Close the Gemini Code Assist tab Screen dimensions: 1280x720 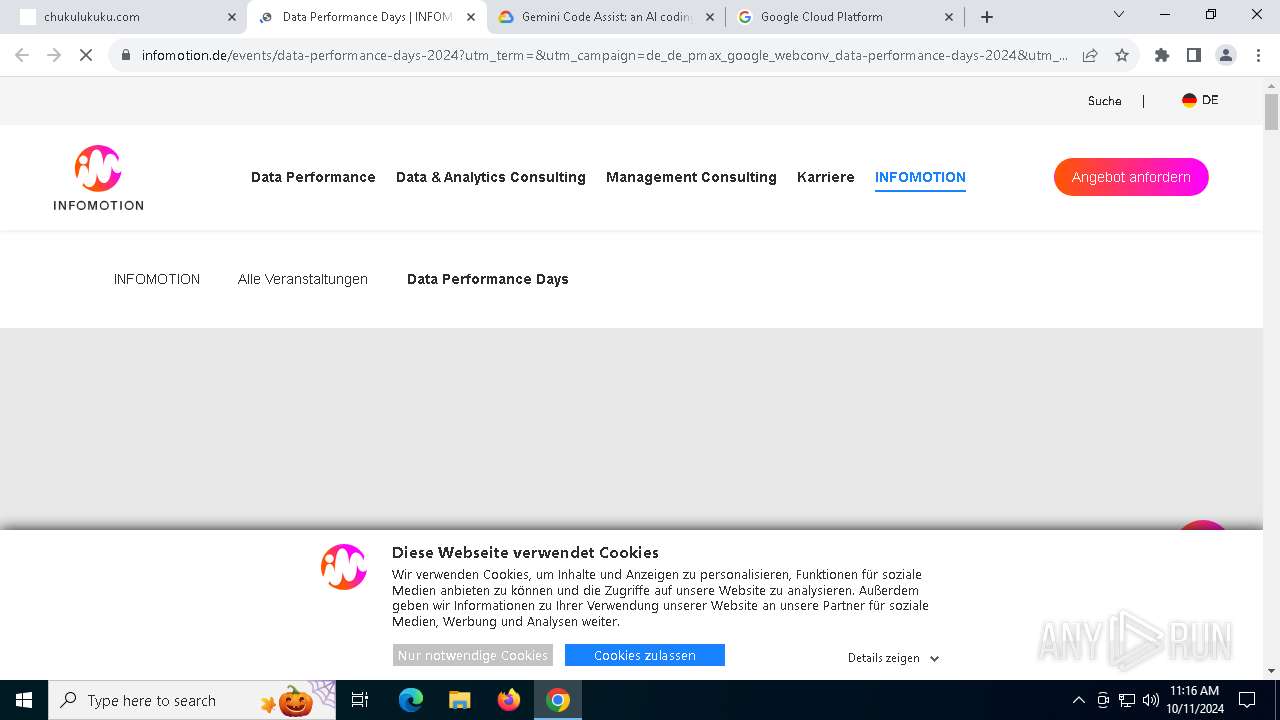(710, 17)
